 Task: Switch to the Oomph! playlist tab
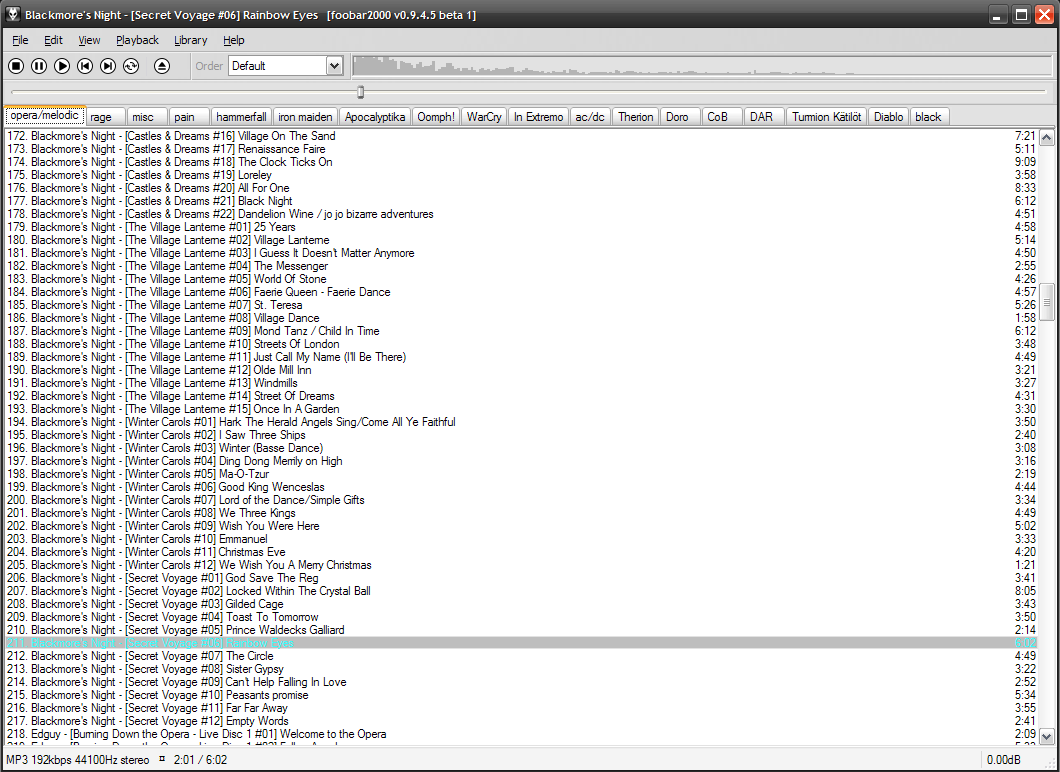pos(436,117)
